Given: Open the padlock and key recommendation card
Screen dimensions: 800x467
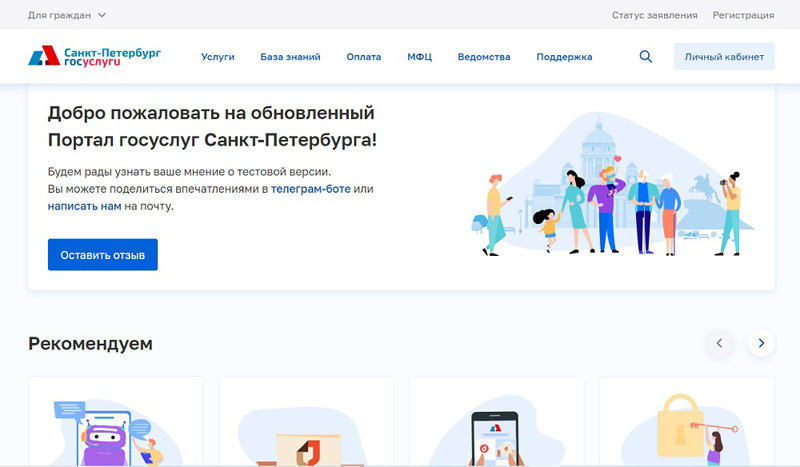Looking at the screenshot, I should pos(687,422).
